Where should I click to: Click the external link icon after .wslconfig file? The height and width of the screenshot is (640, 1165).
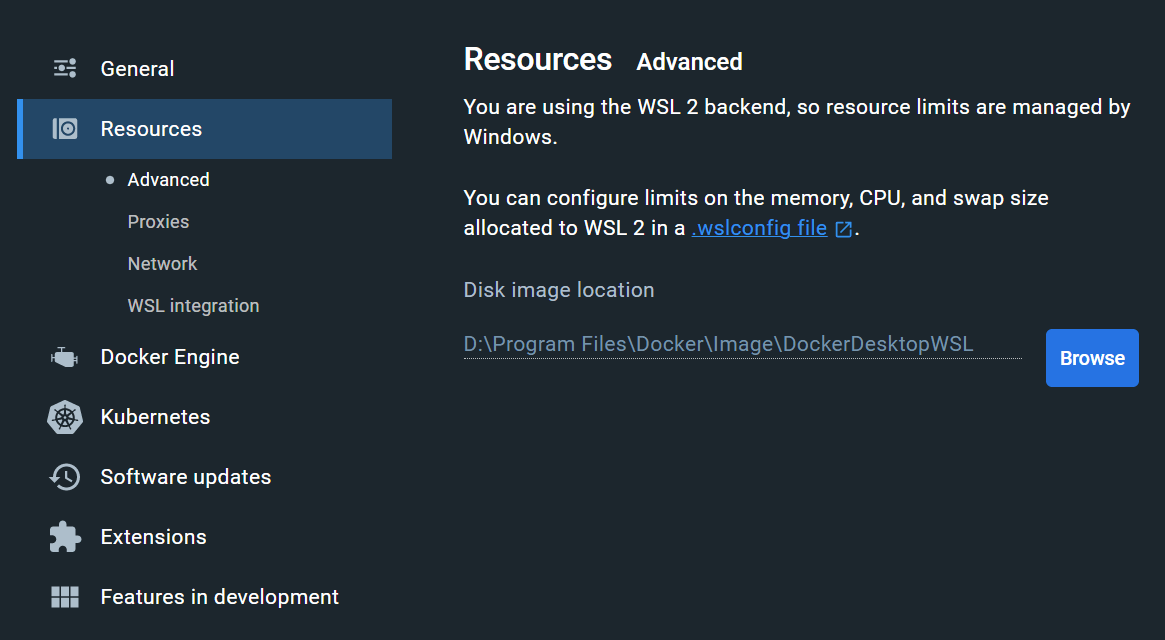click(843, 229)
